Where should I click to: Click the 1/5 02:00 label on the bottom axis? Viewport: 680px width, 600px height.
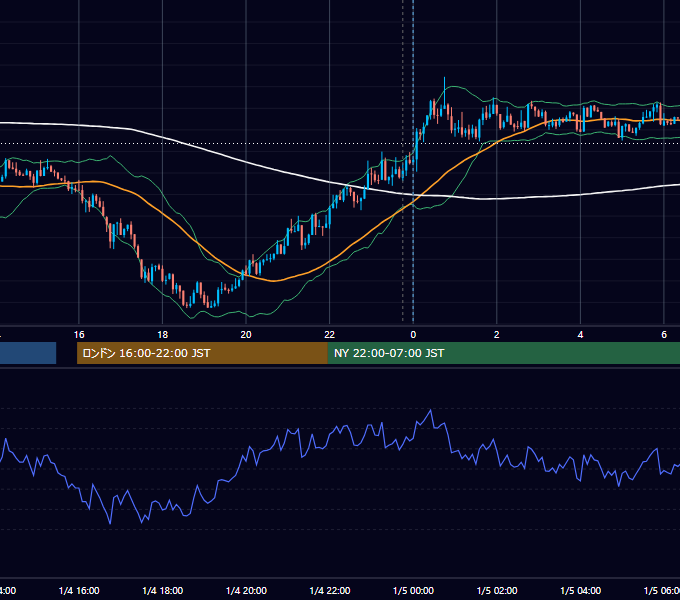(497, 590)
